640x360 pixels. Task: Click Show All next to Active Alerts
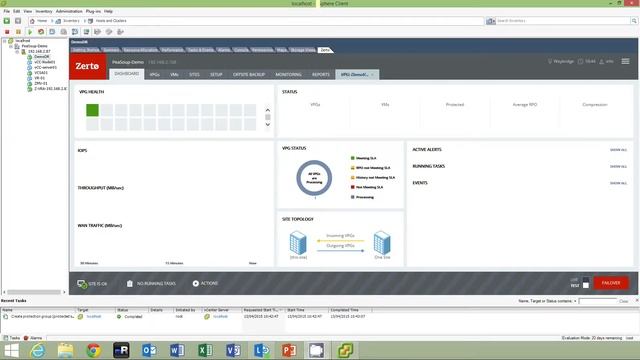[618, 150]
